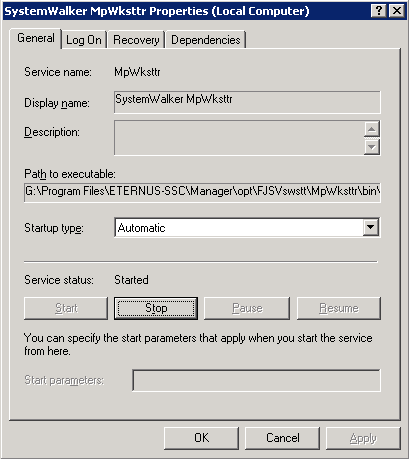The width and height of the screenshot is (409, 459).
Task: Open the Log On tab
Action: coord(84,40)
